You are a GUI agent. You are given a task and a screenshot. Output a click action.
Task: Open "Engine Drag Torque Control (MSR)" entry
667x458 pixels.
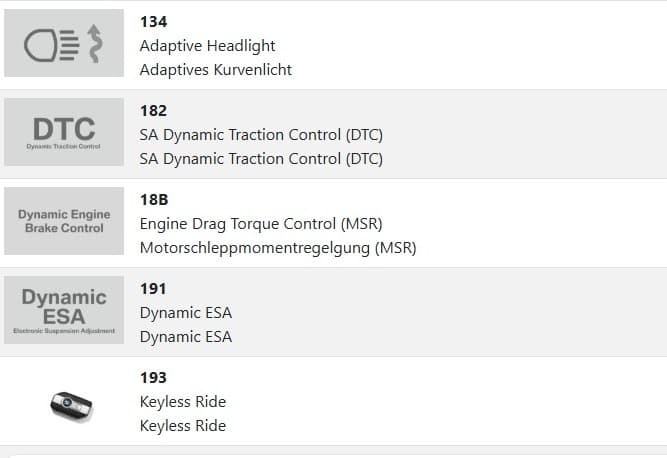click(261, 223)
